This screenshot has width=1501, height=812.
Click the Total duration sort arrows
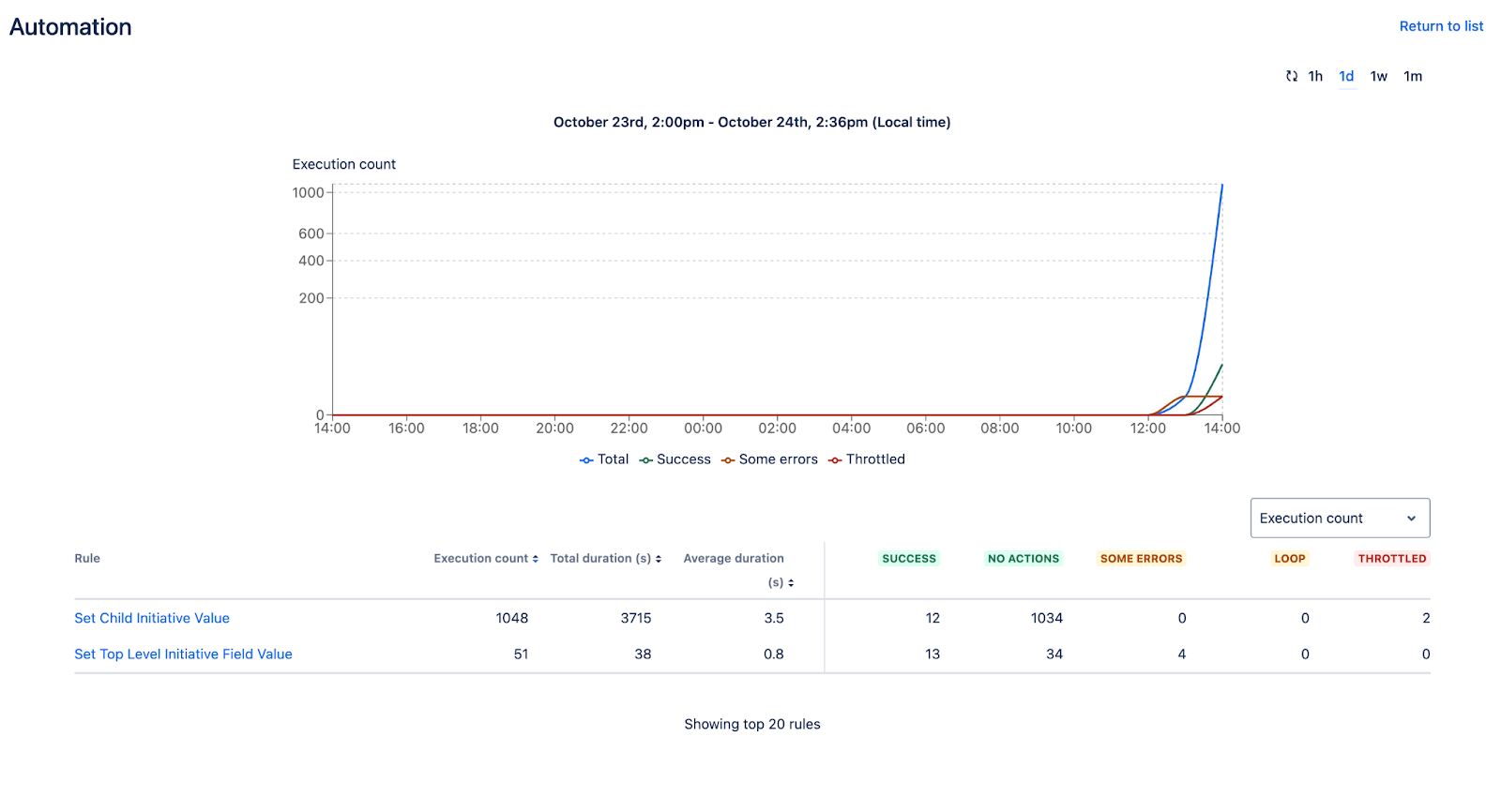(659, 559)
